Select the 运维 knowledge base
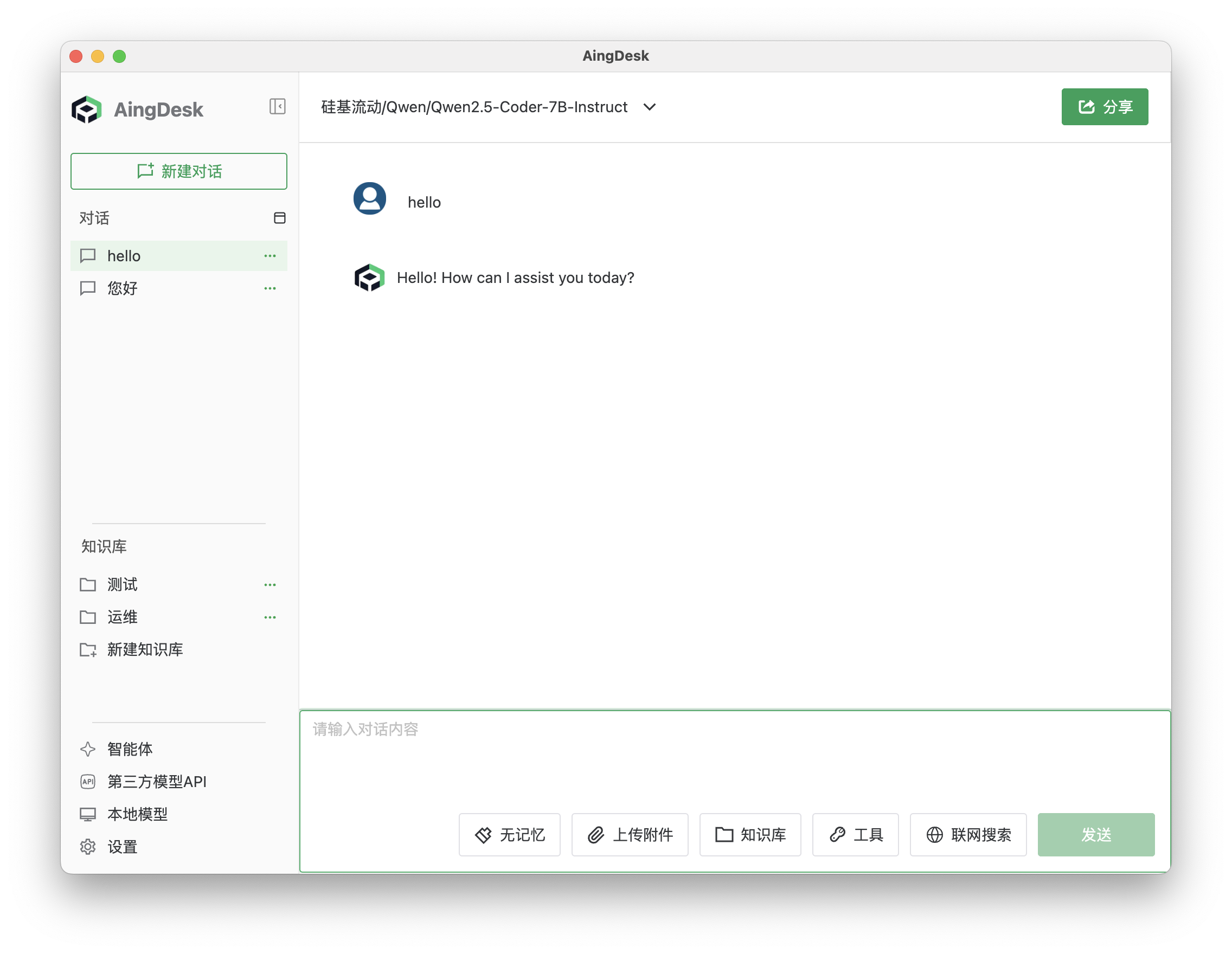Viewport: 1232px width, 954px height. 122,617
